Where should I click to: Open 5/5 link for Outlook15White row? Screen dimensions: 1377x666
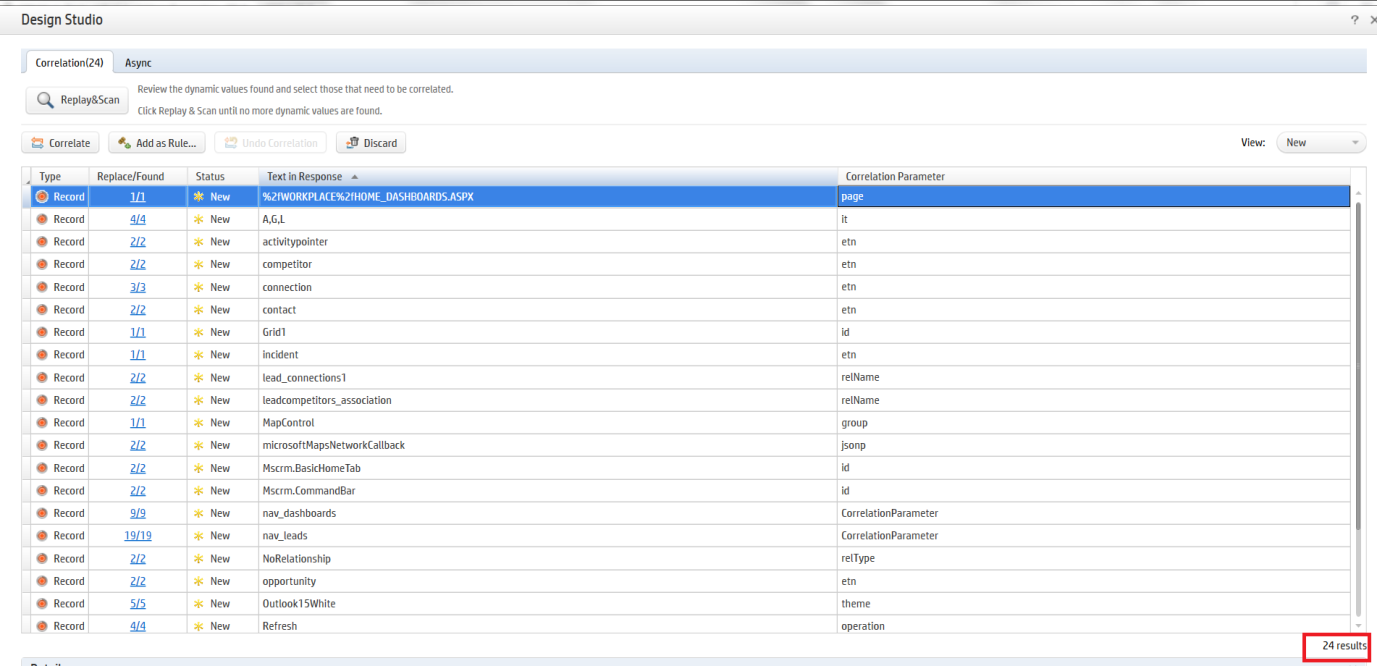click(138, 604)
